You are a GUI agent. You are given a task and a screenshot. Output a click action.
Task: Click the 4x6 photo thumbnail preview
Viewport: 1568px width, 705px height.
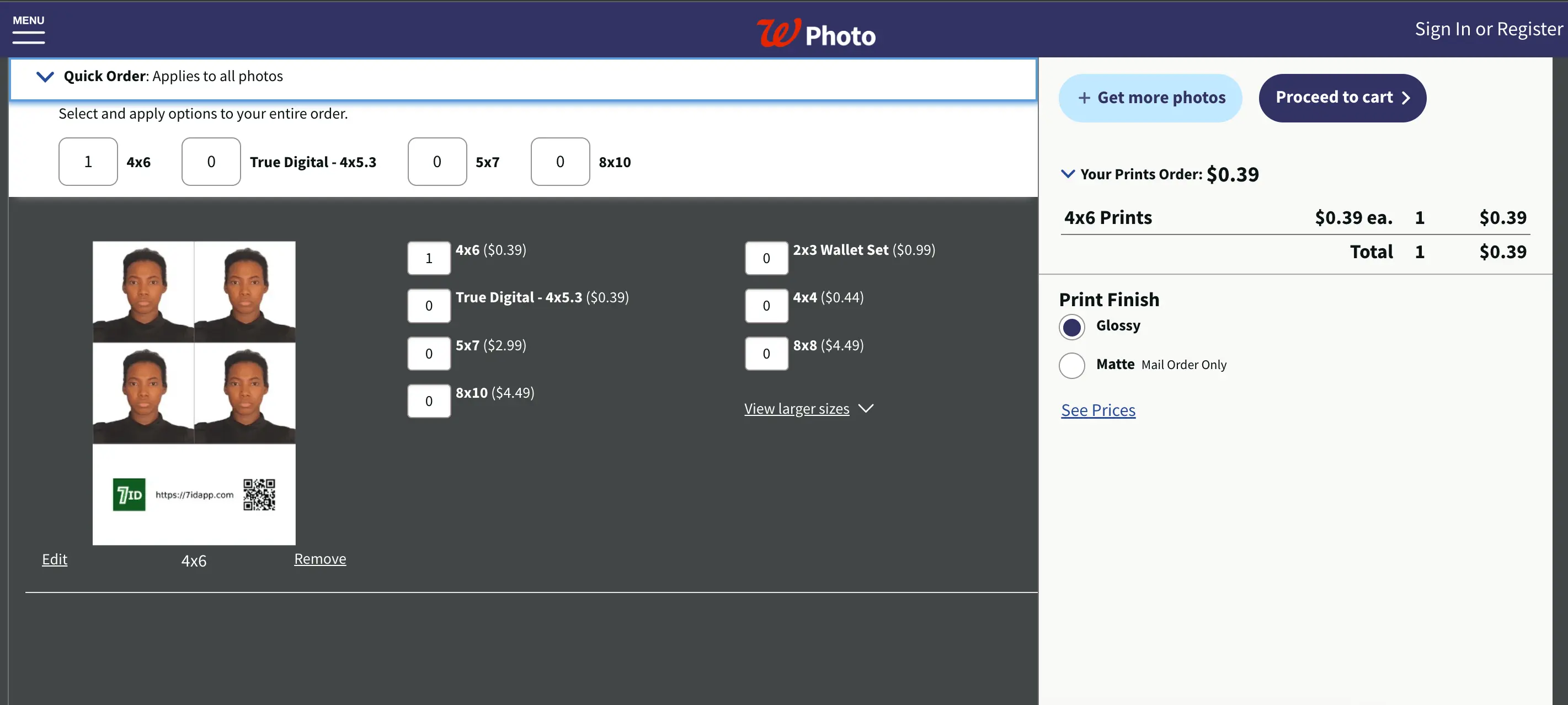[x=194, y=393]
